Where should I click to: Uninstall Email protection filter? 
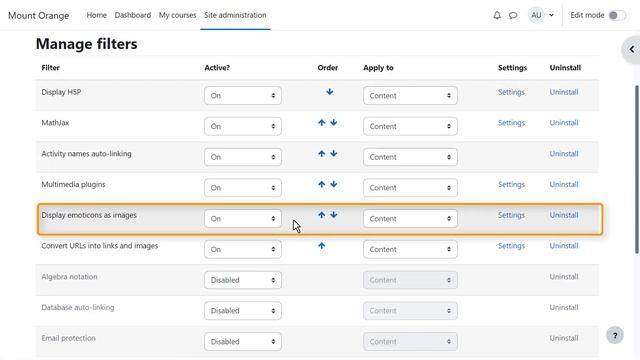pyautogui.click(x=564, y=338)
